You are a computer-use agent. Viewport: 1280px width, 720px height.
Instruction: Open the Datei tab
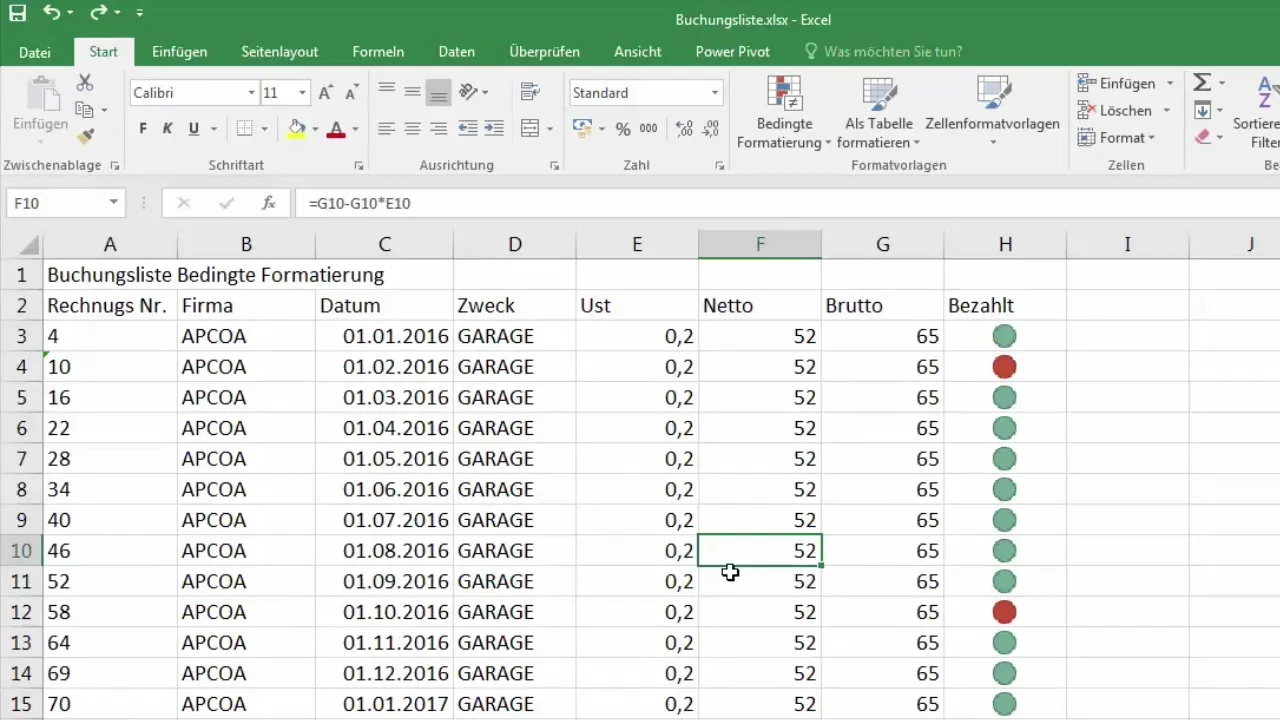click(x=35, y=52)
